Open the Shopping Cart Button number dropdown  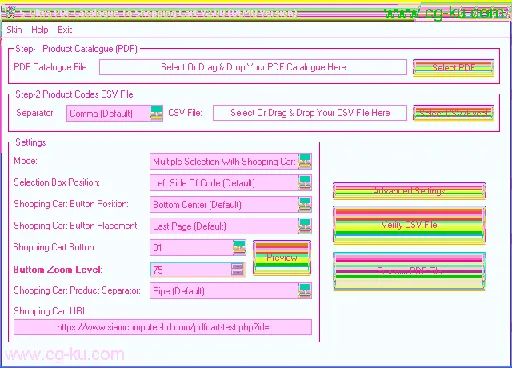[198, 248]
